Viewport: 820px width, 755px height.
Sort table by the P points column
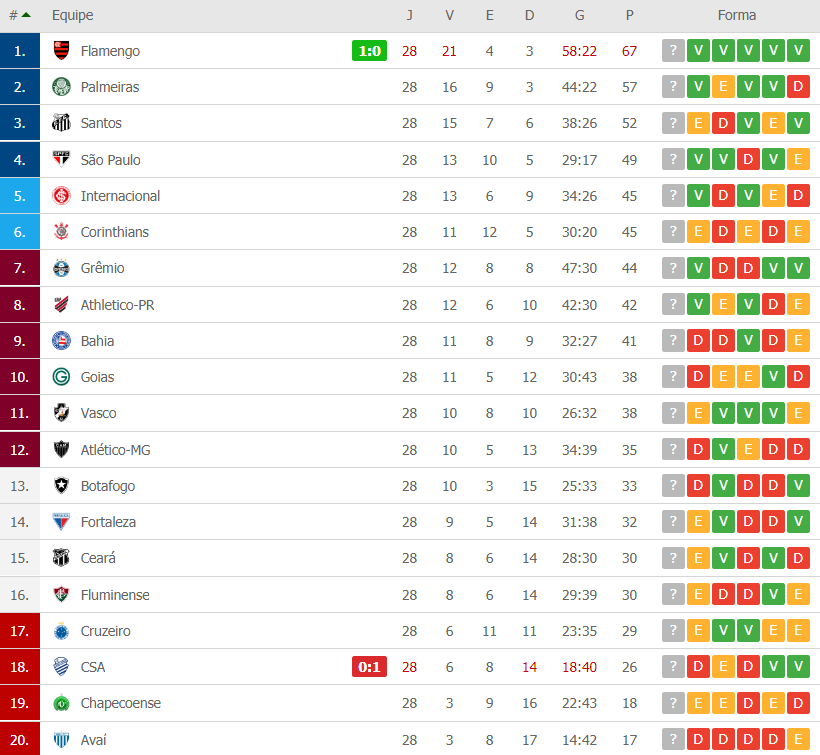[629, 15]
